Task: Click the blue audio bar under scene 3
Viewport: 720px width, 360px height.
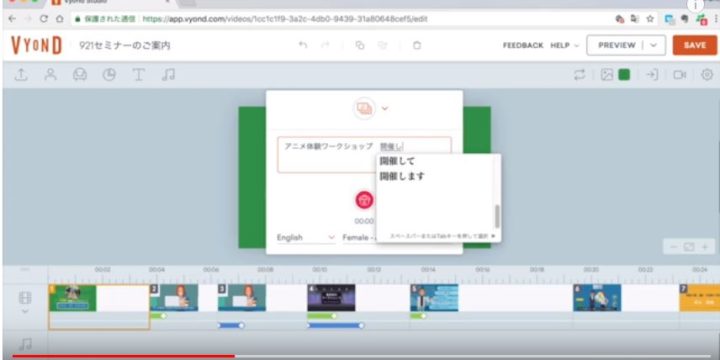Action: [x=231, y=326]
